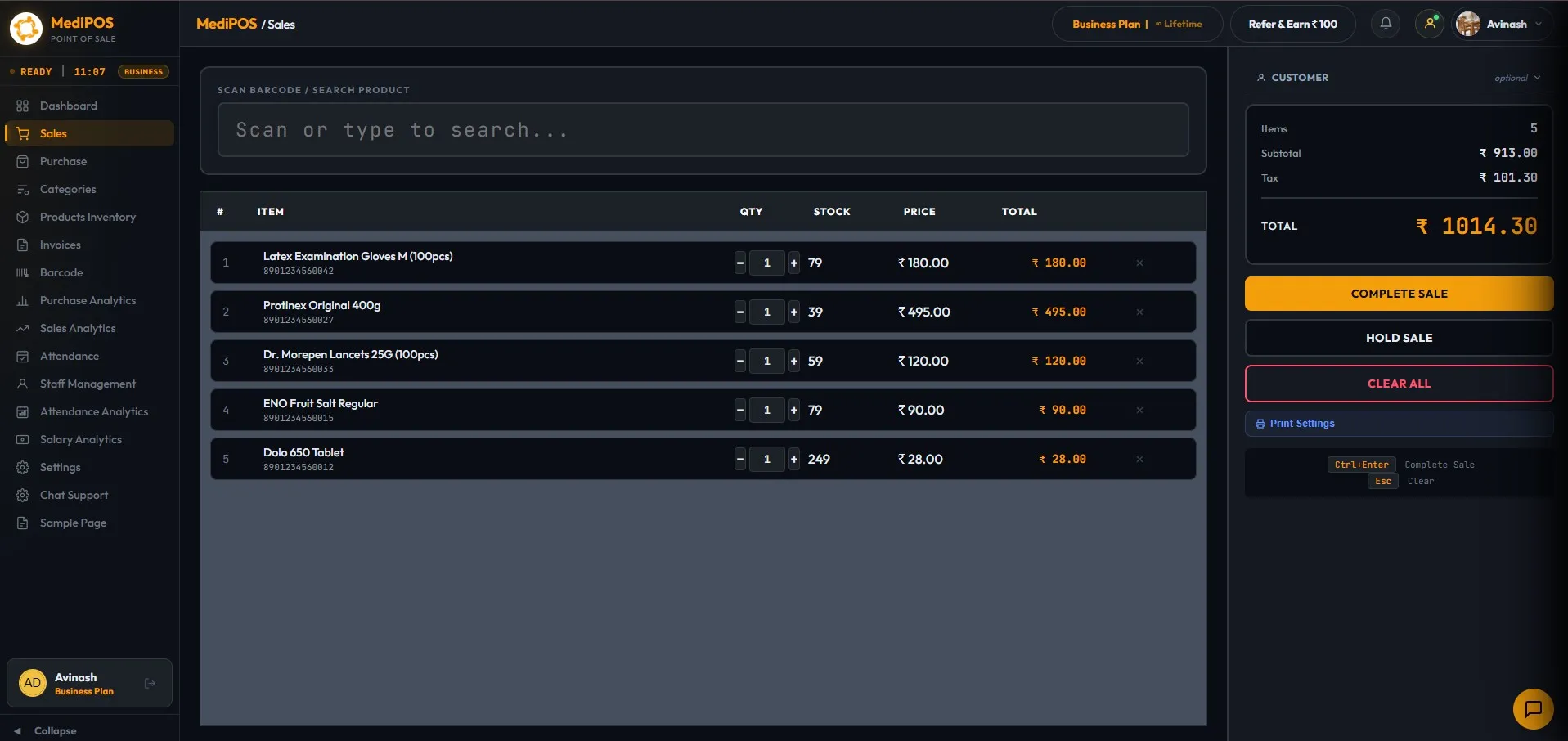Click quantity field of Latex Gloves
Image resolution: width=1568 pixels, height=741 pixels.
(x=767, y=263)
